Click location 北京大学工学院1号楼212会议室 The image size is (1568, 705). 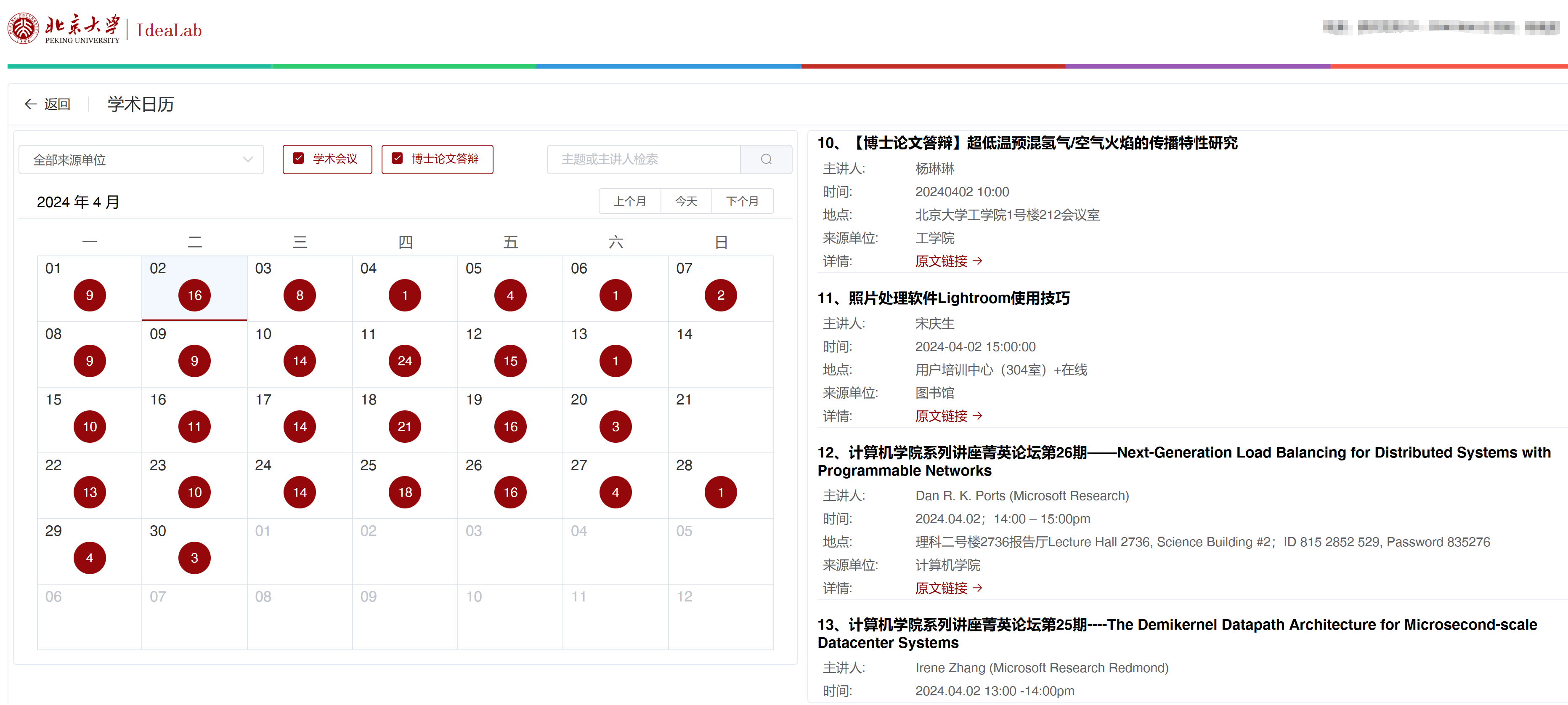[x=1007, y=215]
